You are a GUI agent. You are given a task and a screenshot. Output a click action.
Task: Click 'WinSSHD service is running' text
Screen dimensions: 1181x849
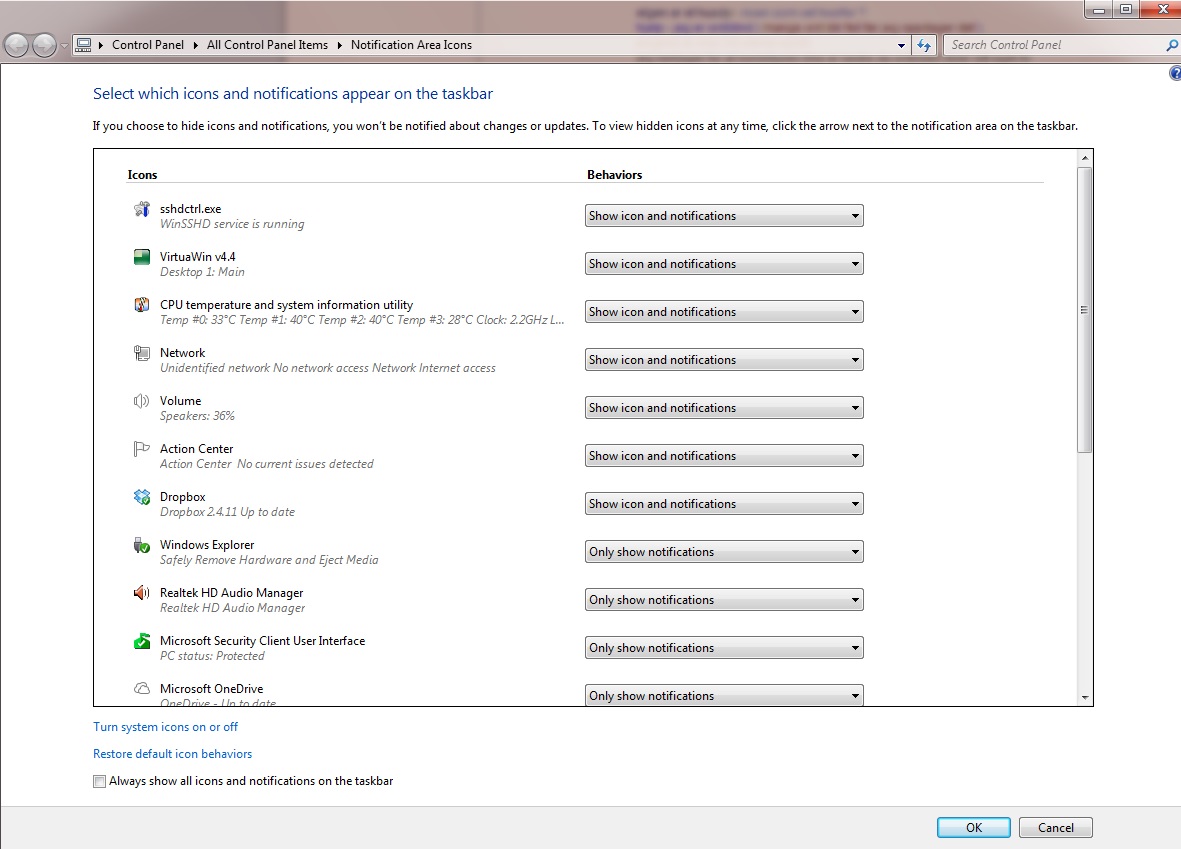click(232, 224)
